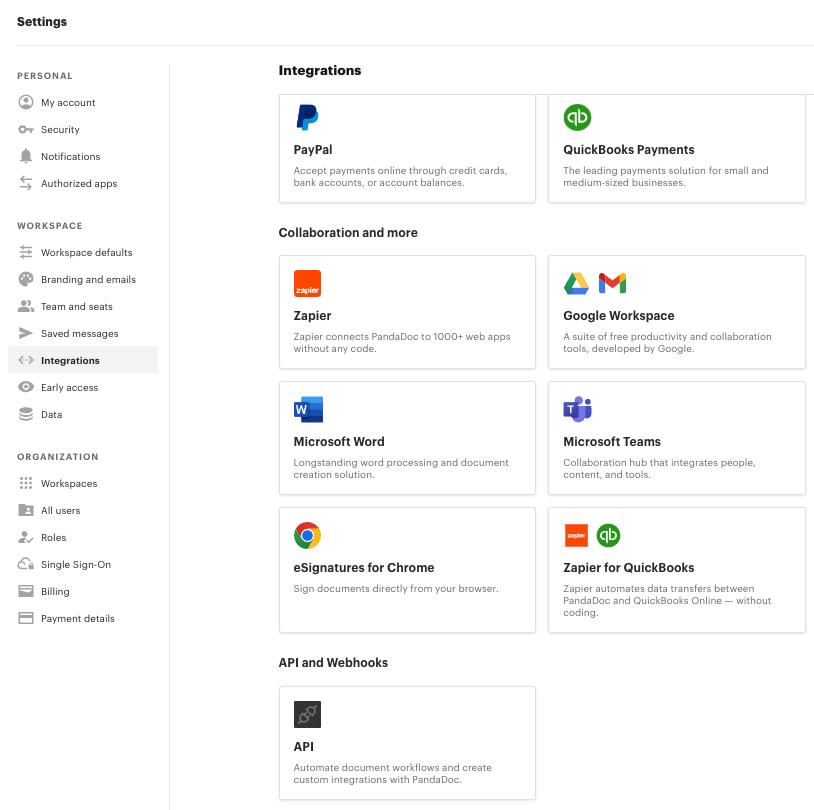Image resolution: width=814 pixels, height=810 pixels.
Task: Click the My account person icon
Action: click(26, 102)
